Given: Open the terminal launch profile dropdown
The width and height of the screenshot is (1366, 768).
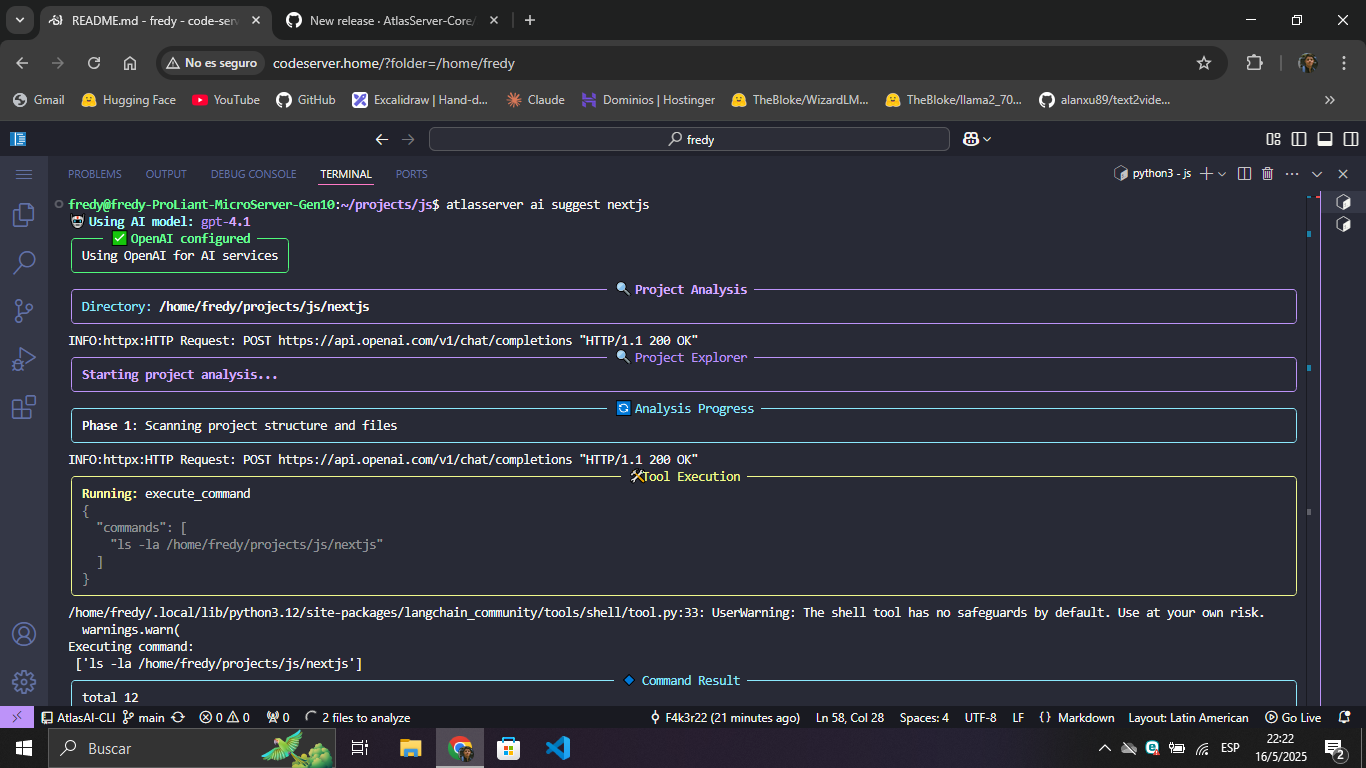Looking at the screenshot, I should pyautogui.click(x=1222, y=174).
